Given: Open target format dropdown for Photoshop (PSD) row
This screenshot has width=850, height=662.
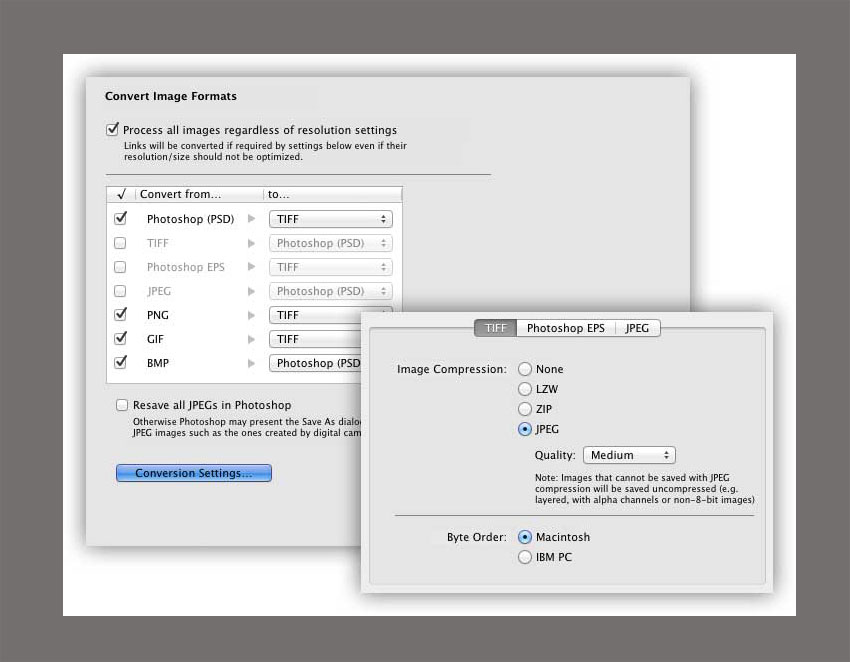Looking at the screenshot, I should (x=331, y=219).
